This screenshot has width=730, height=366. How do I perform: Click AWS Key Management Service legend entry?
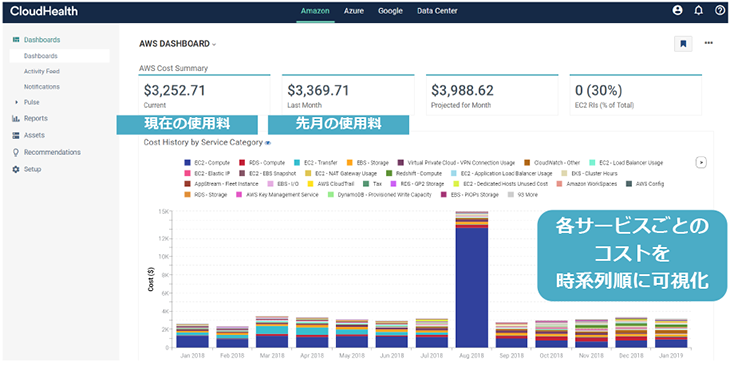(x=277, y=195)
